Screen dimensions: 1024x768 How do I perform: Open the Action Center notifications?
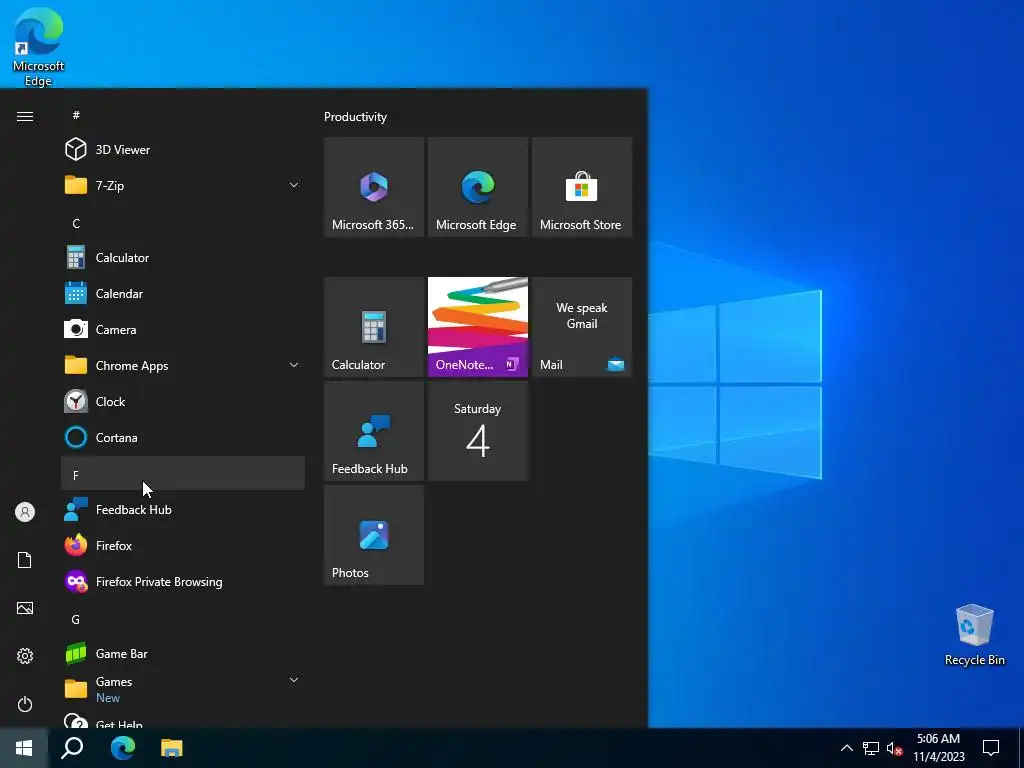[x=991, y=748]
